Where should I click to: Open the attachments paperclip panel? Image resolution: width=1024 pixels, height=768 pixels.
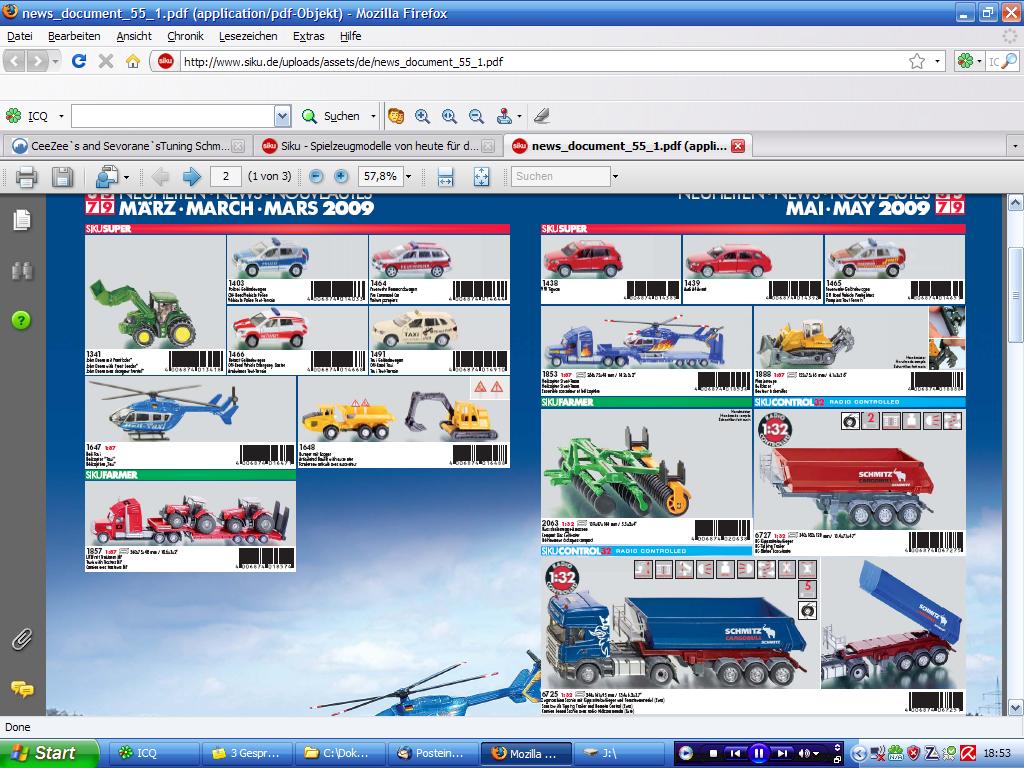tap(21, 639)
